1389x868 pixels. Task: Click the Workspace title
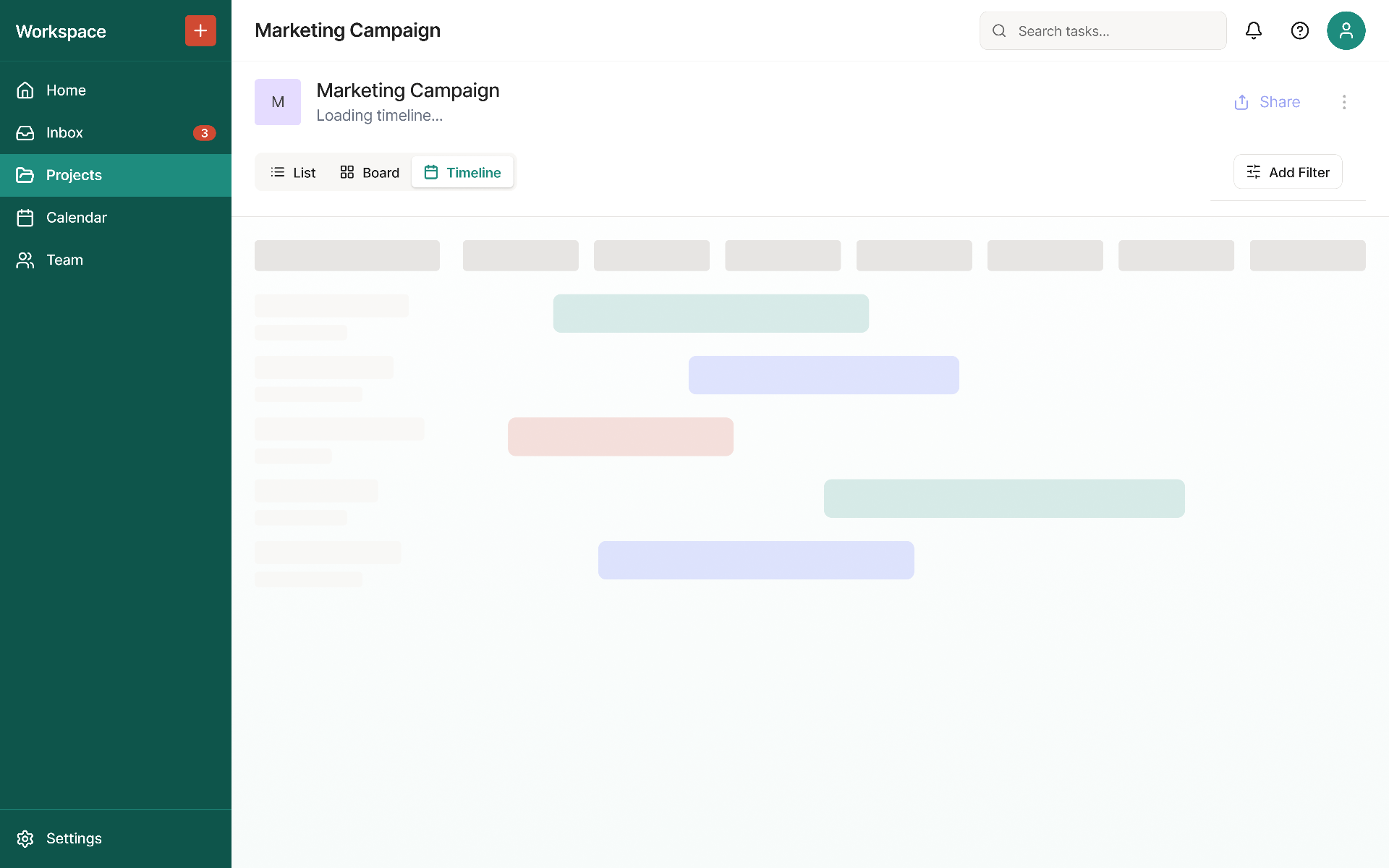(61, 31)
